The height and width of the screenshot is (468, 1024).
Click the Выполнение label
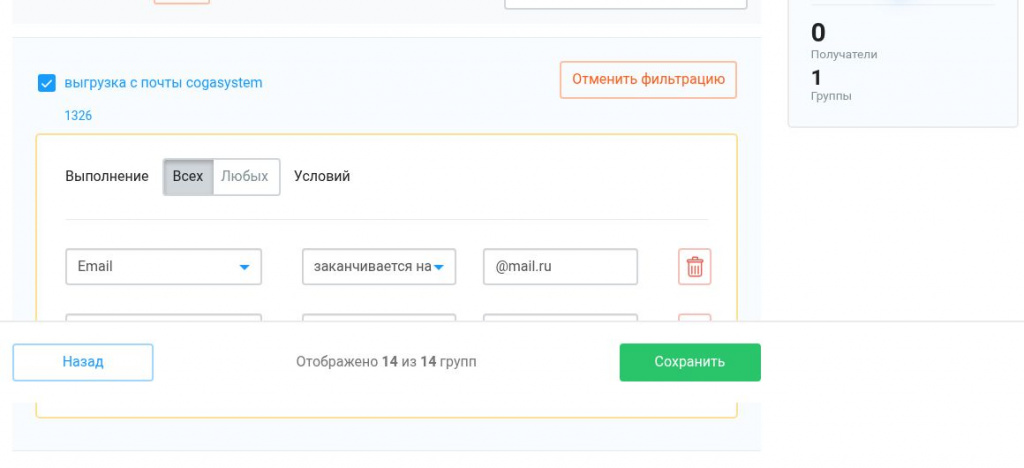(106, 176)
